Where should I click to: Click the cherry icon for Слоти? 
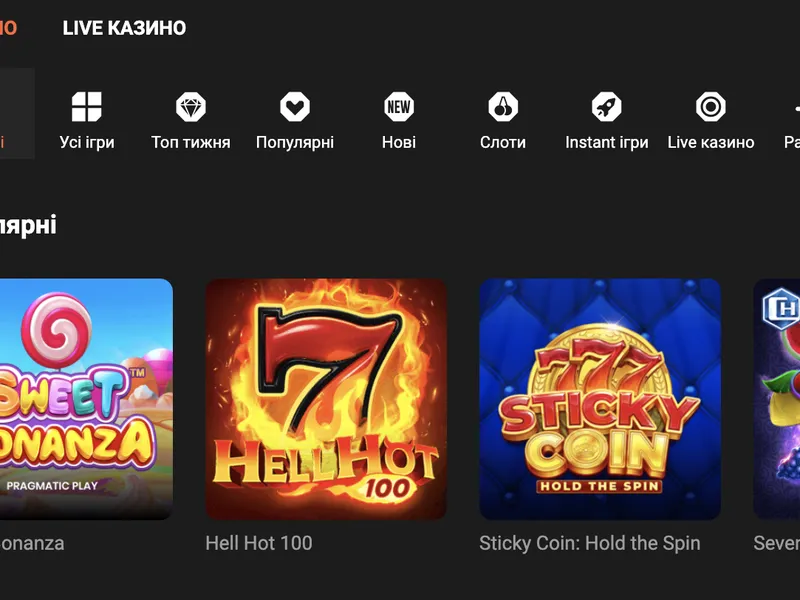click(503, 107)
